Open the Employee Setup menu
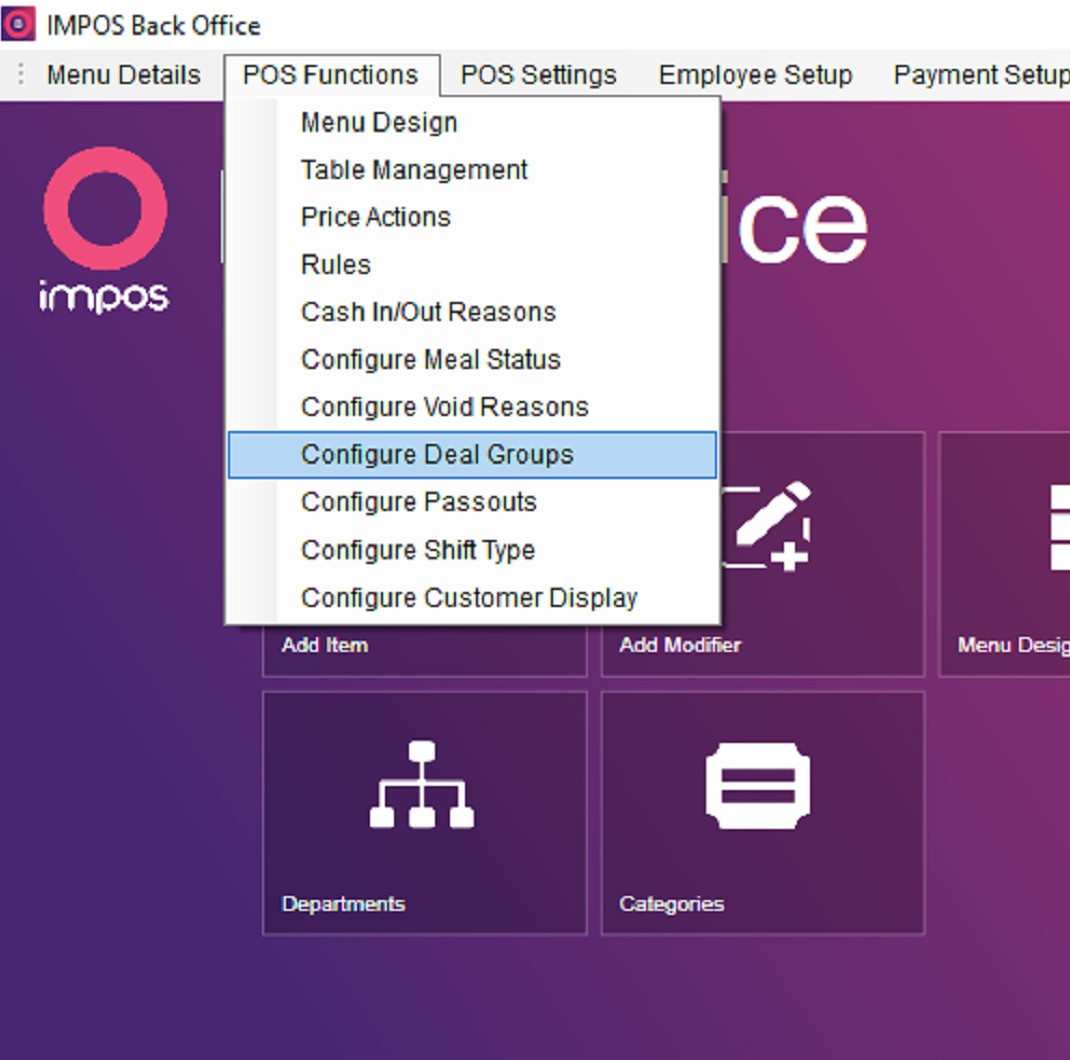1070x1060 pixels. point(755,75)
